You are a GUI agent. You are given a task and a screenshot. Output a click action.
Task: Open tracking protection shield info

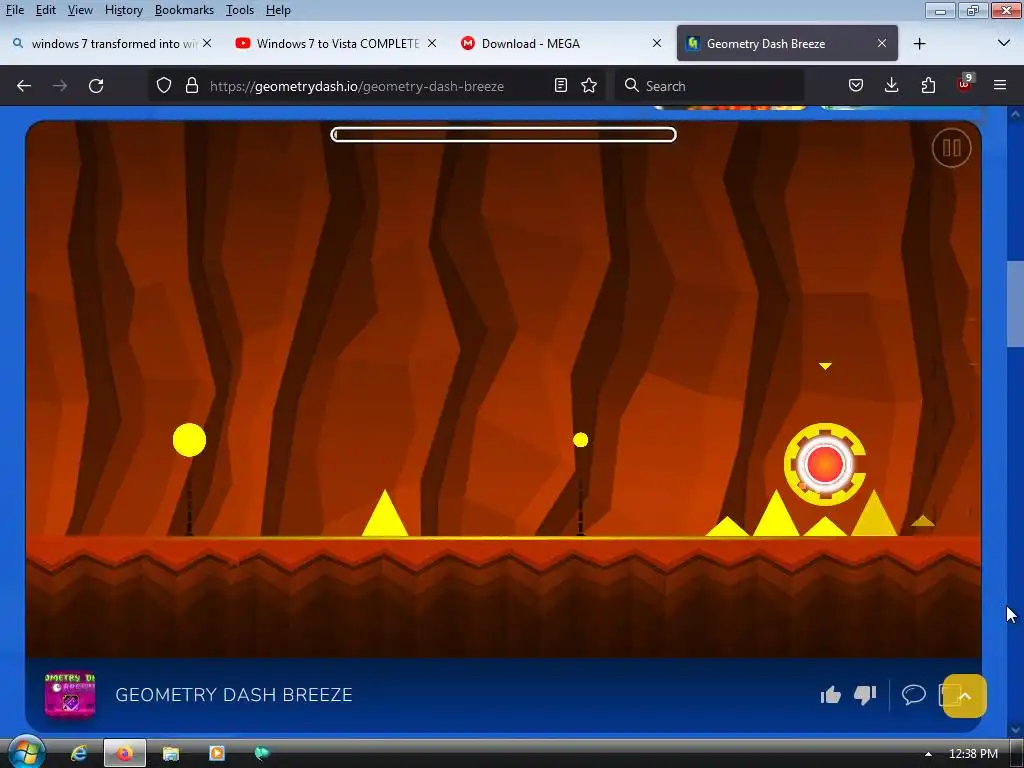pos(164,86)
